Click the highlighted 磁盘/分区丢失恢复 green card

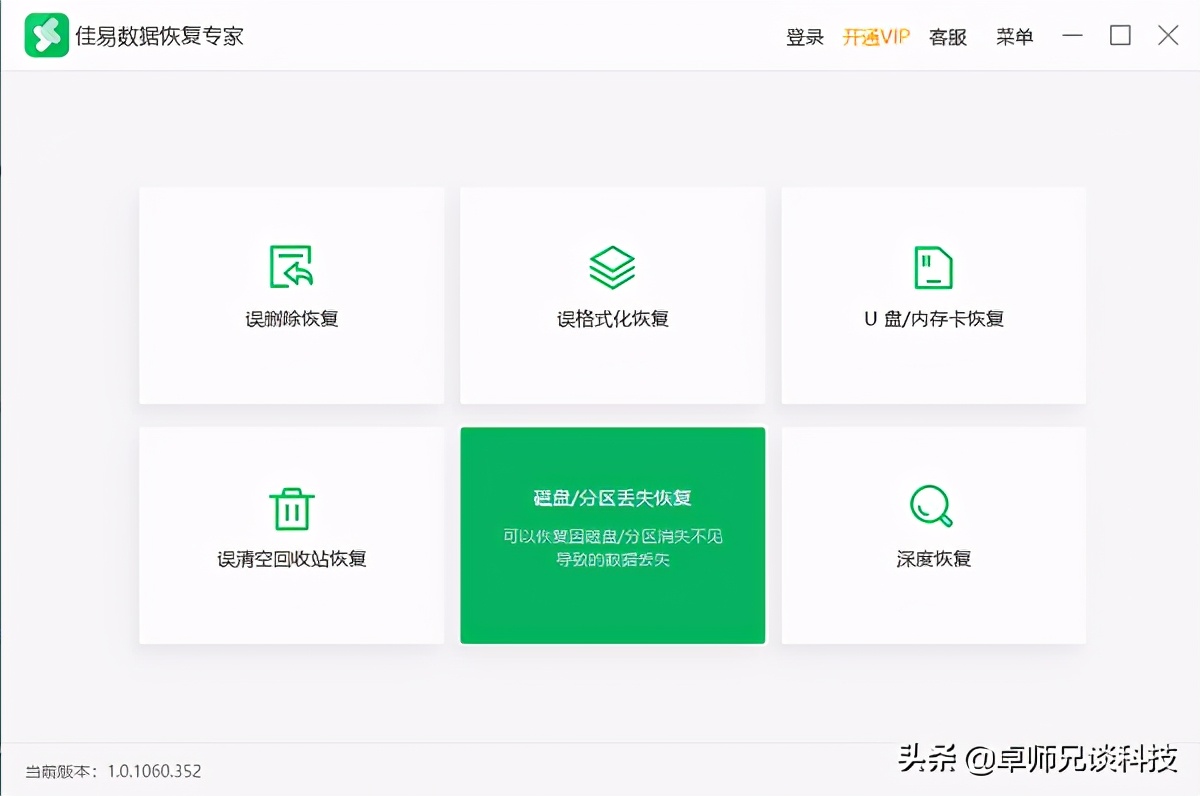(612, 536)
